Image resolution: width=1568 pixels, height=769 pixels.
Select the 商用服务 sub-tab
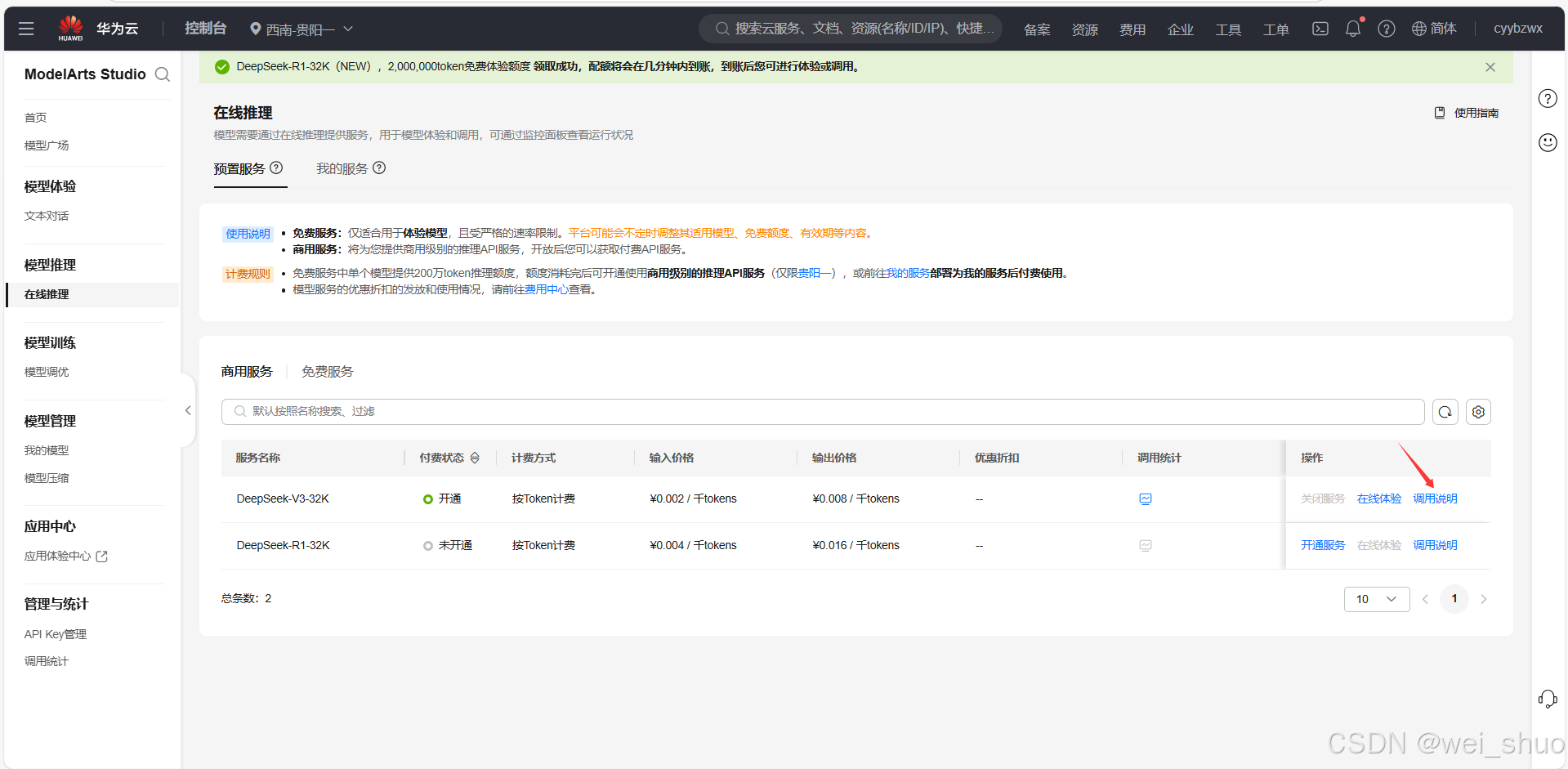coord(247,372)
